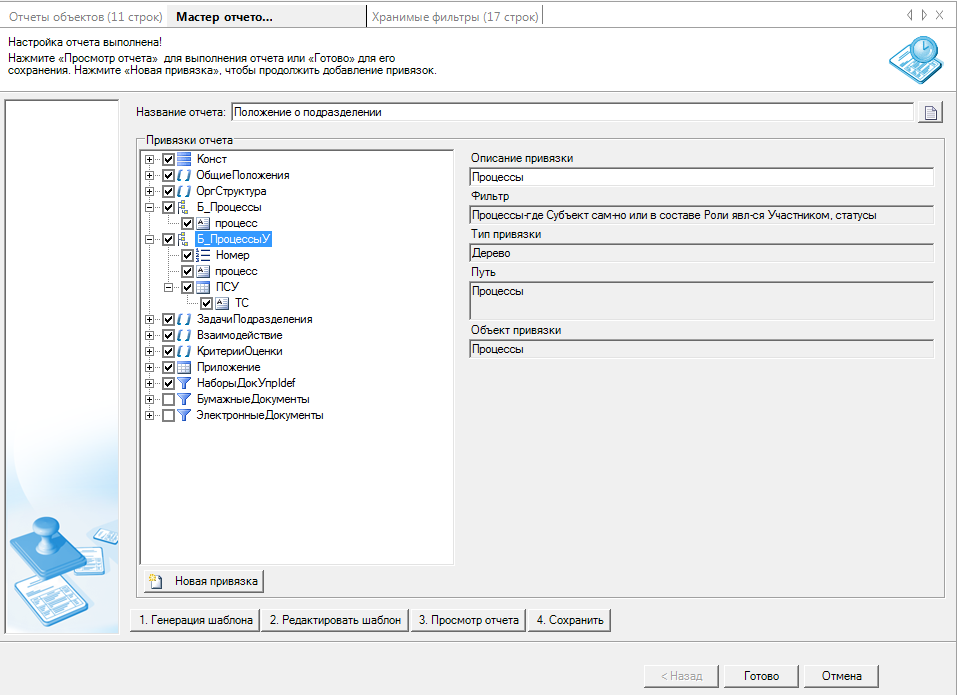Switch to Хранимые фильтры tab
957x695 pixels.
click(x=455, y=16)
